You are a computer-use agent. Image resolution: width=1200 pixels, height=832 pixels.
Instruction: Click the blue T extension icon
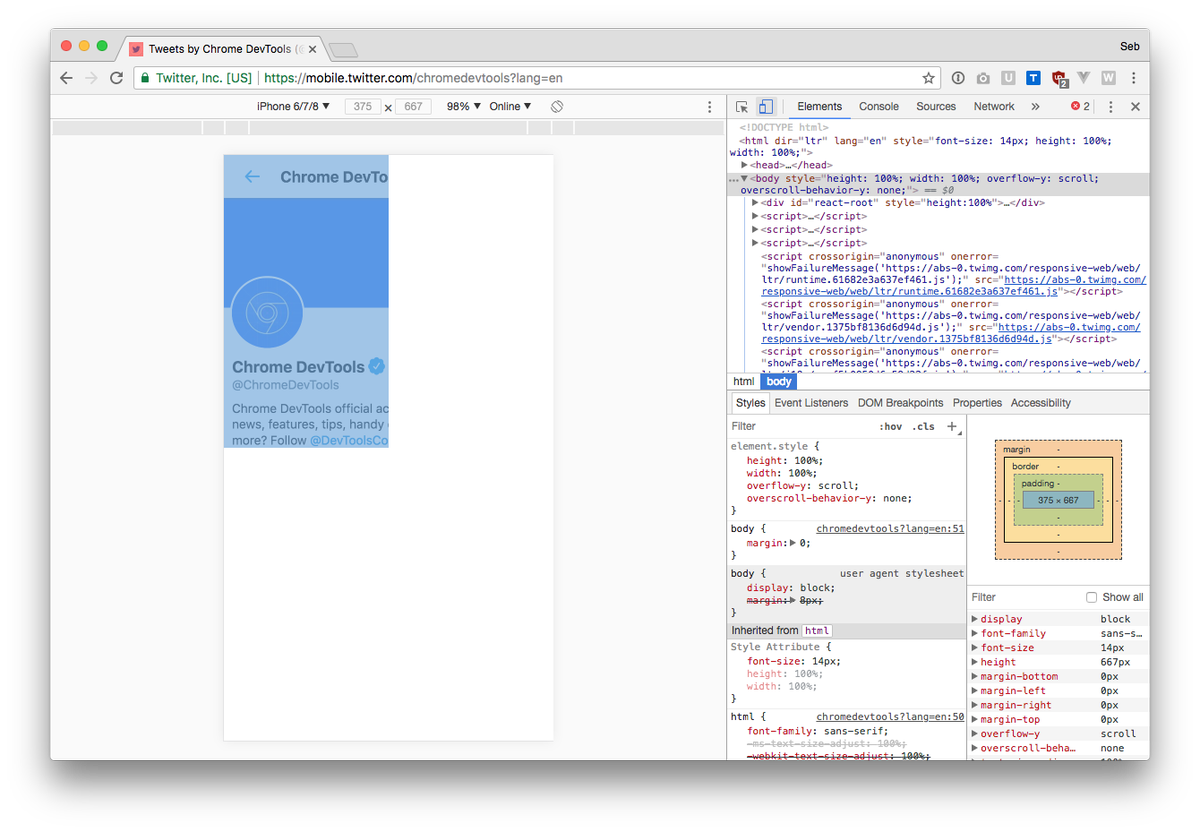(x=1033, y=78)
